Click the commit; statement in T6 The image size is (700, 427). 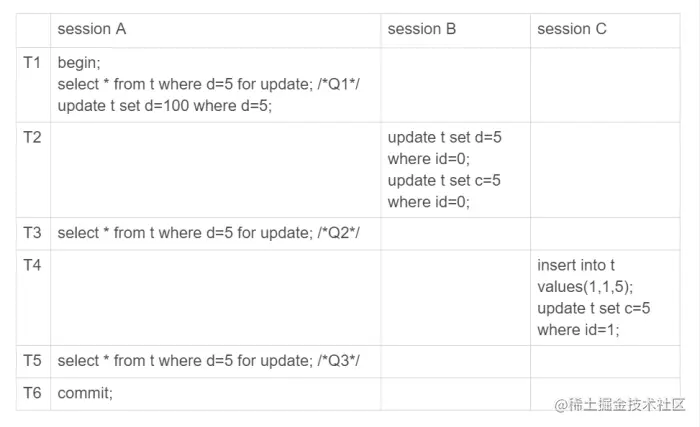(x=85, y=393)
